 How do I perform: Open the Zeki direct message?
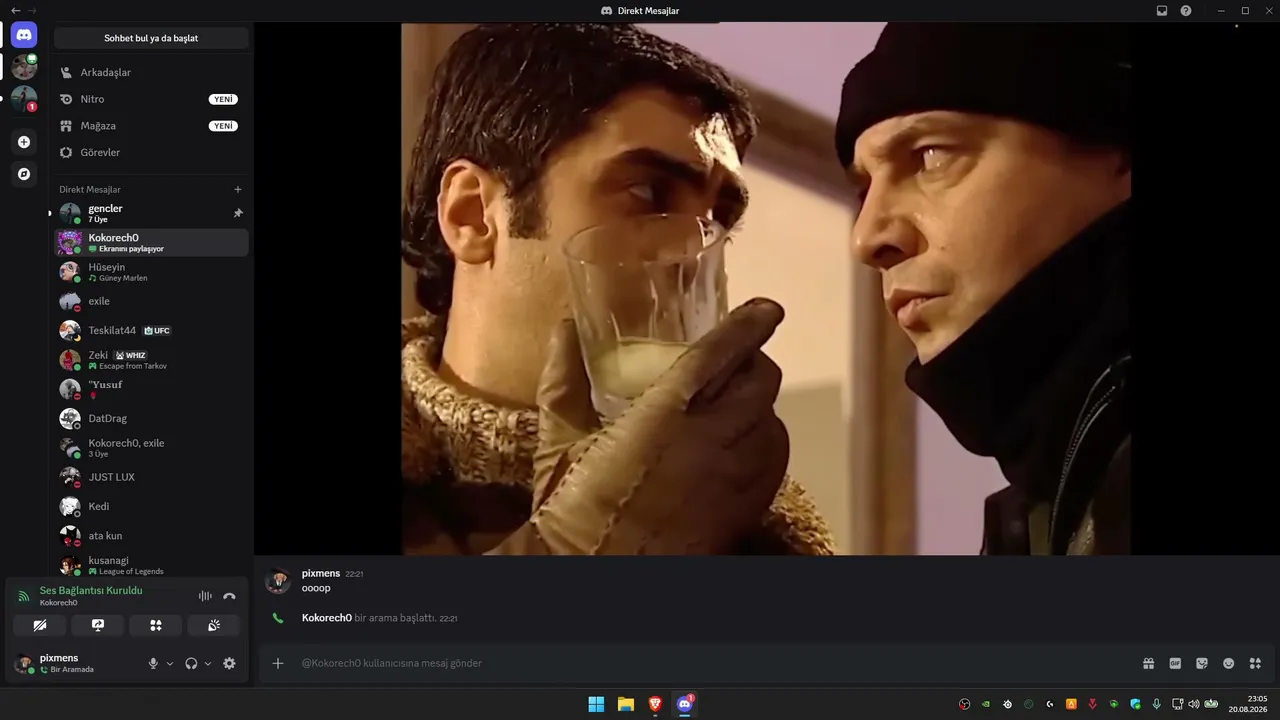point(151,360)
